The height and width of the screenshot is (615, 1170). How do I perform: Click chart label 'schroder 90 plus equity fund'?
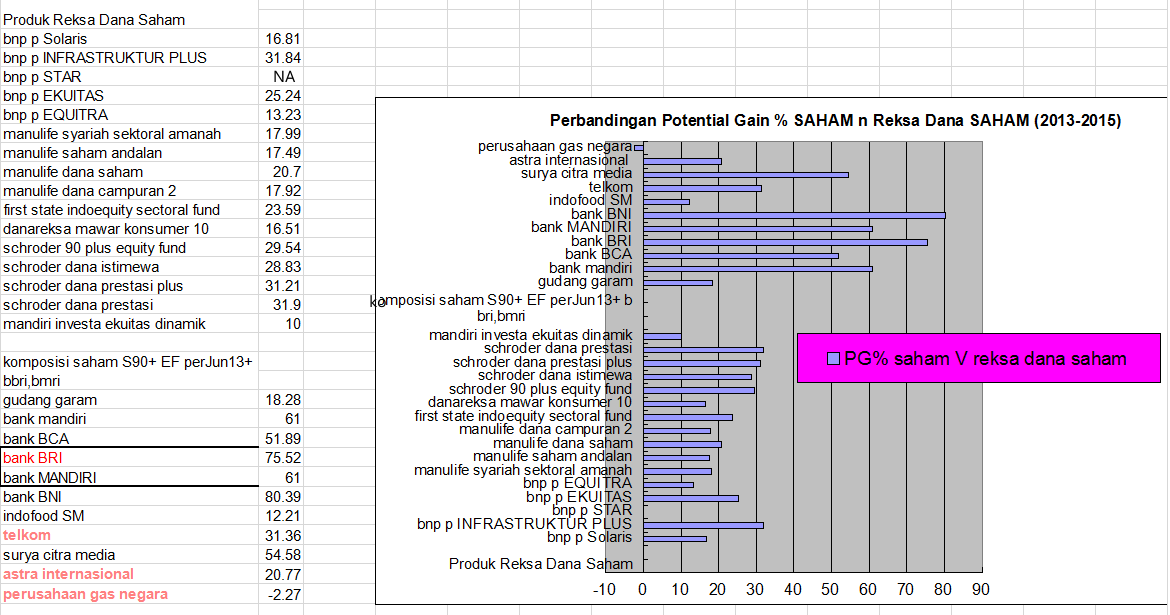click(x=540, y=389)
